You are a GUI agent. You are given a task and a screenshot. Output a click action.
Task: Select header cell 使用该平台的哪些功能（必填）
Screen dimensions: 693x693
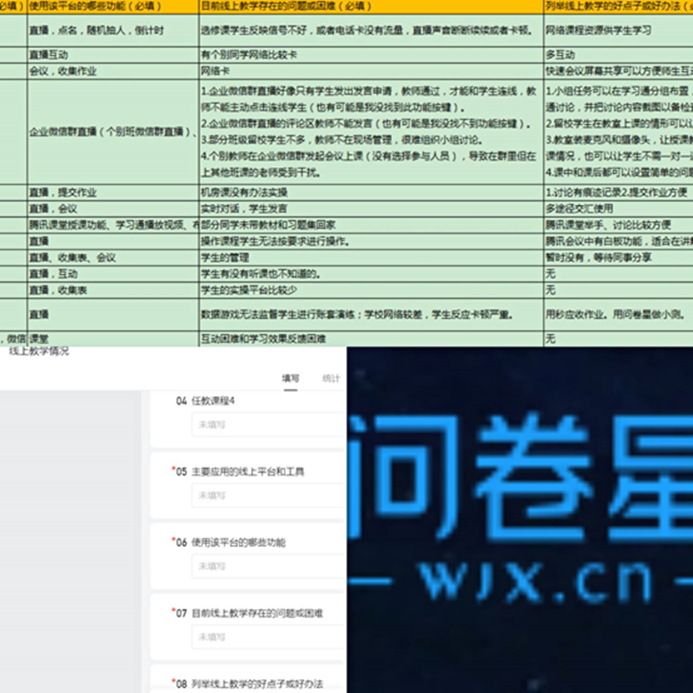(113, 7)
